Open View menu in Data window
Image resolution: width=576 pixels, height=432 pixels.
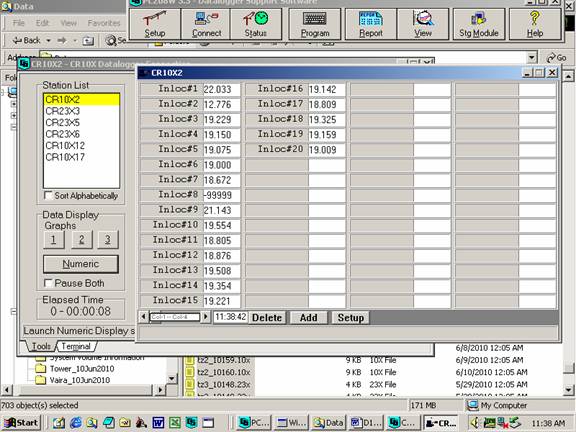69,23
